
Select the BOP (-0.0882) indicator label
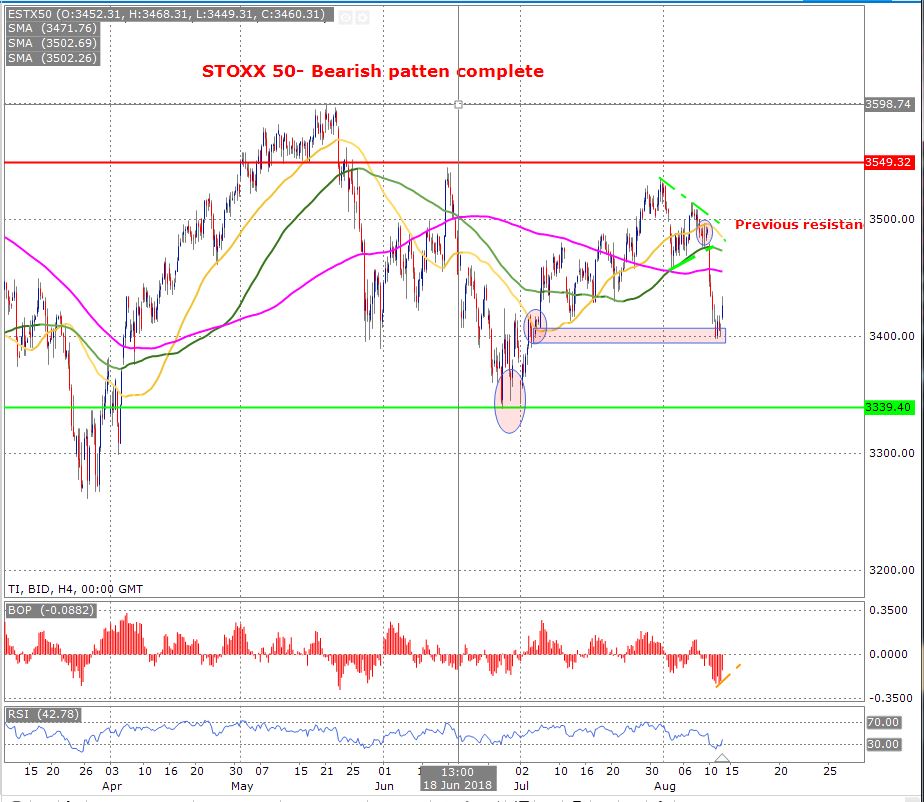pyautogui.click(x=51, y=610)
